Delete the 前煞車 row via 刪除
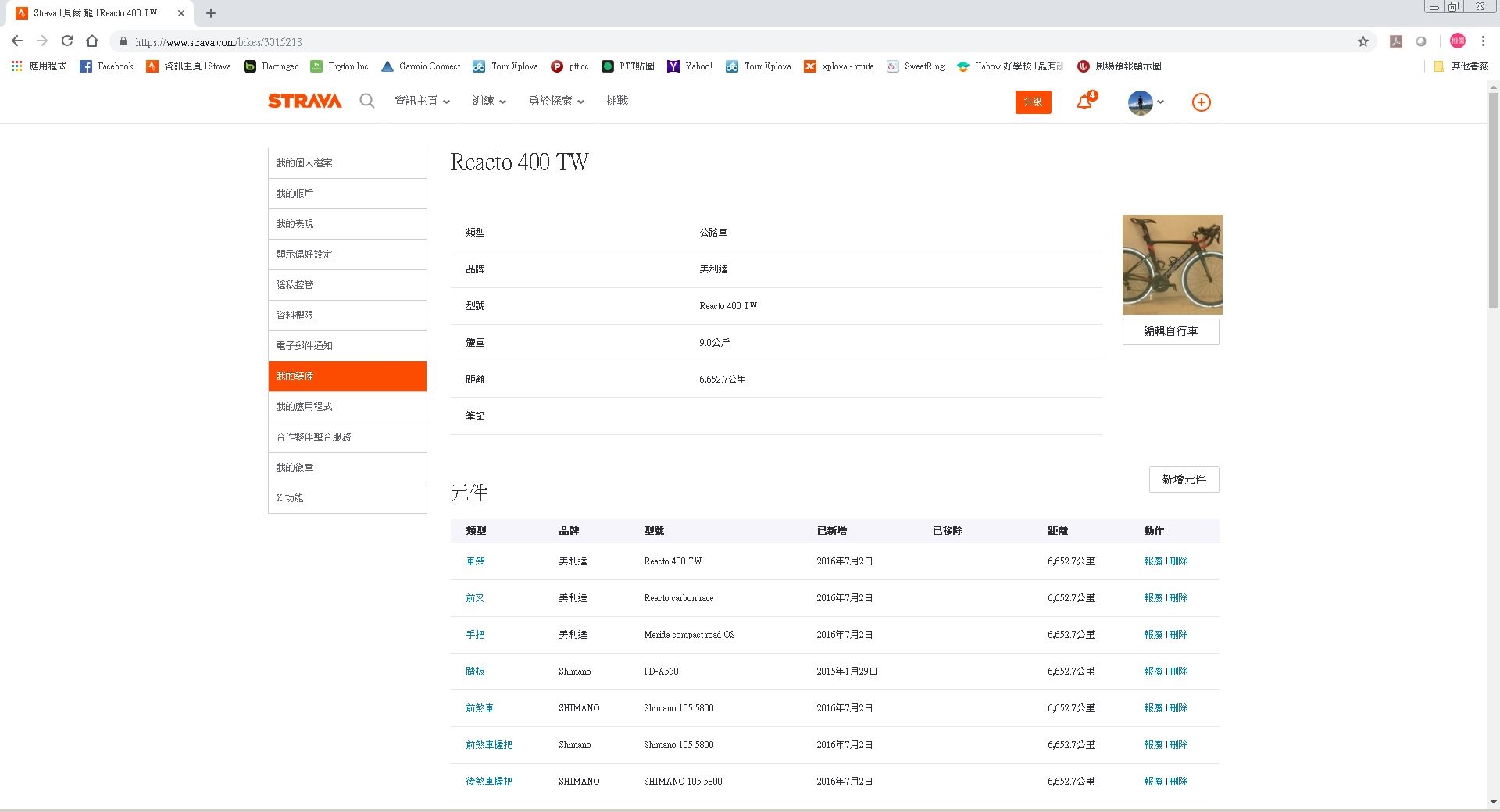Image resolution: width=1500 pixels, height=812 pixels. click(x=1178, y=708)
